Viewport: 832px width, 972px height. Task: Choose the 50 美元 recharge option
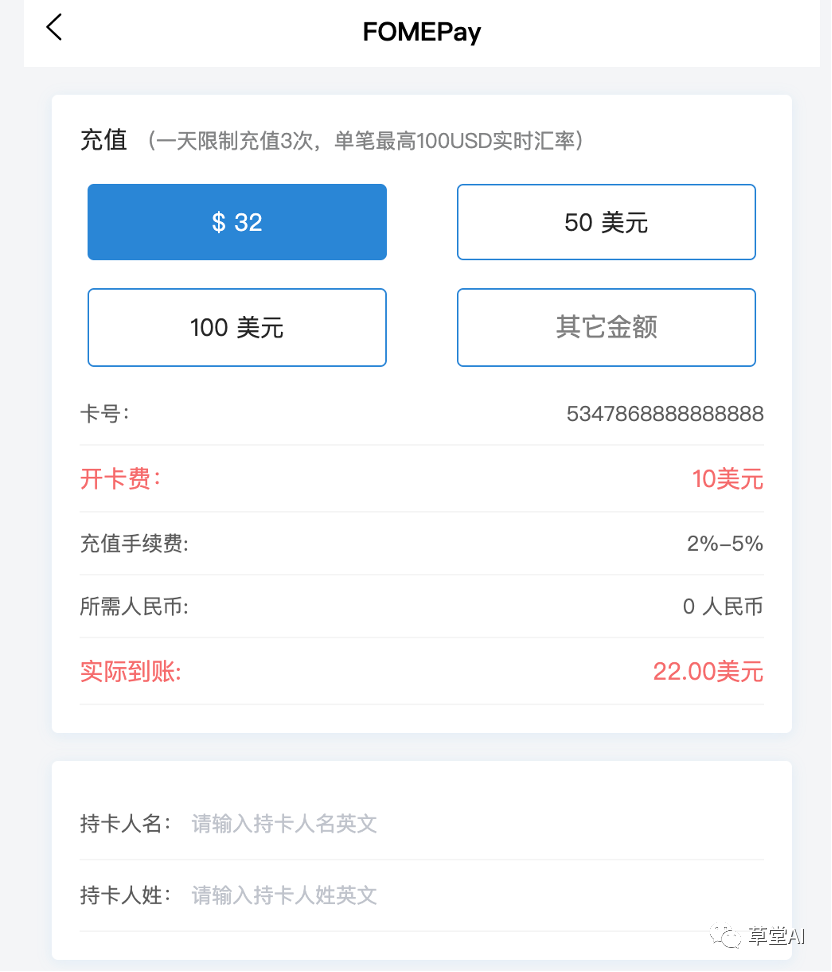[x=606, y=222]
